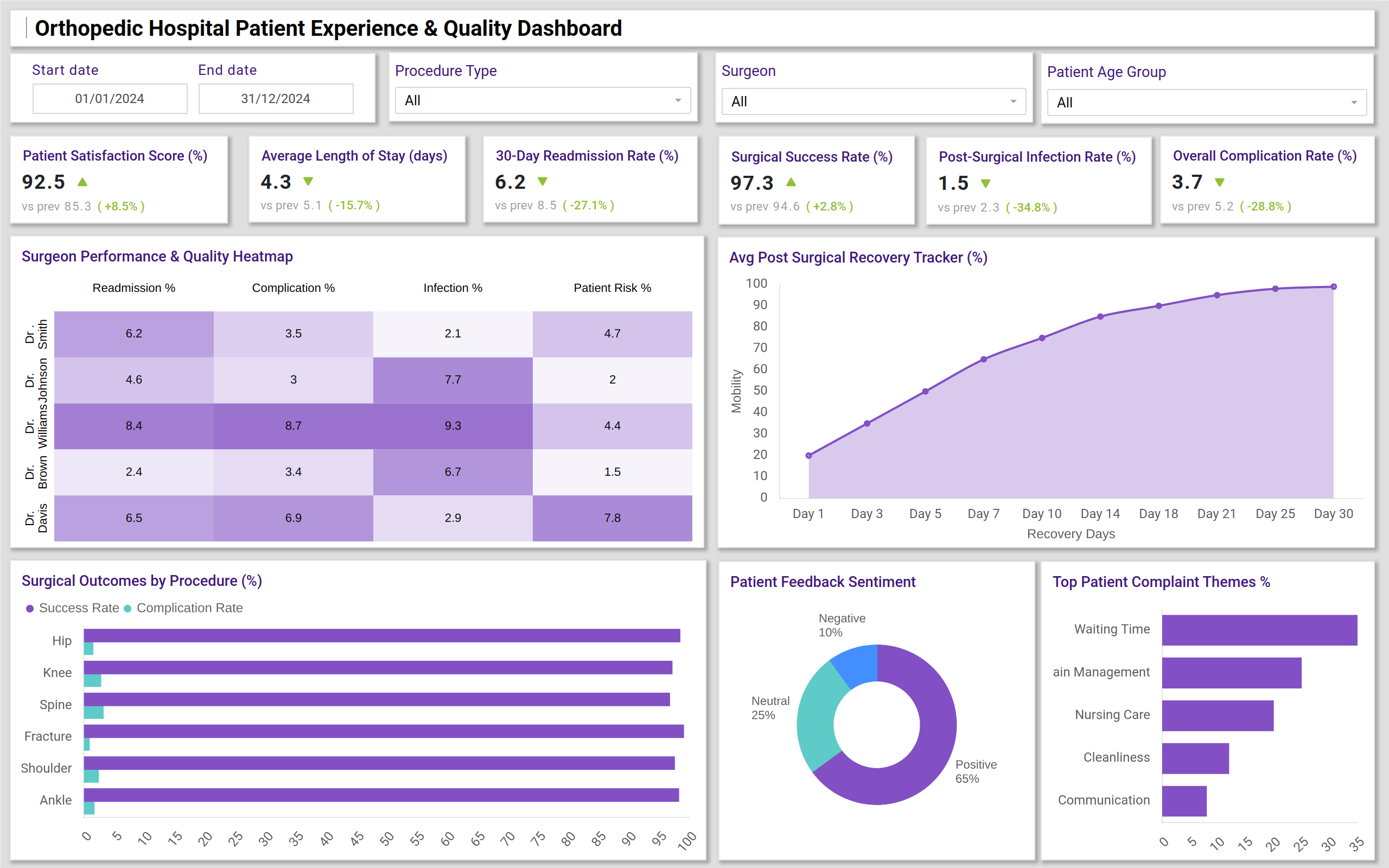Click the Infection % column header

tap(453, 288)
